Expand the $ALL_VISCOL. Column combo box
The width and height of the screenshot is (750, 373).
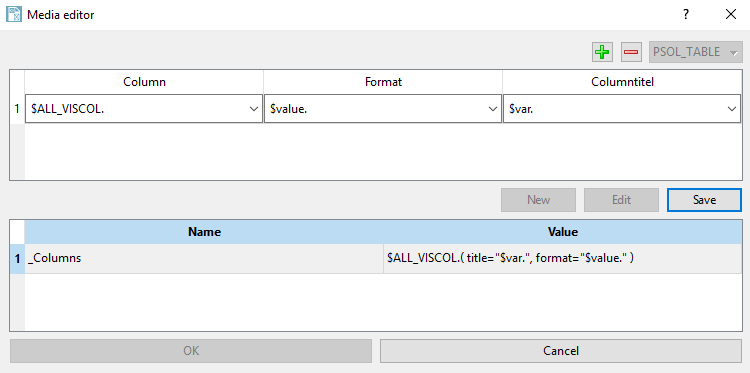(x=143, y=109)
